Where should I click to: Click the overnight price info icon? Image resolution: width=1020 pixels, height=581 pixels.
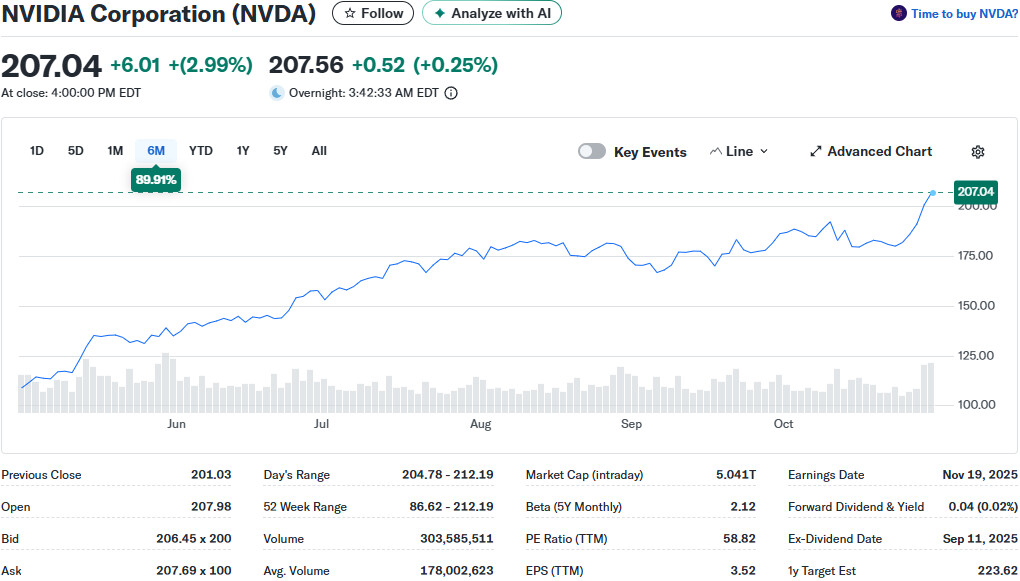[x=451, y=93]
